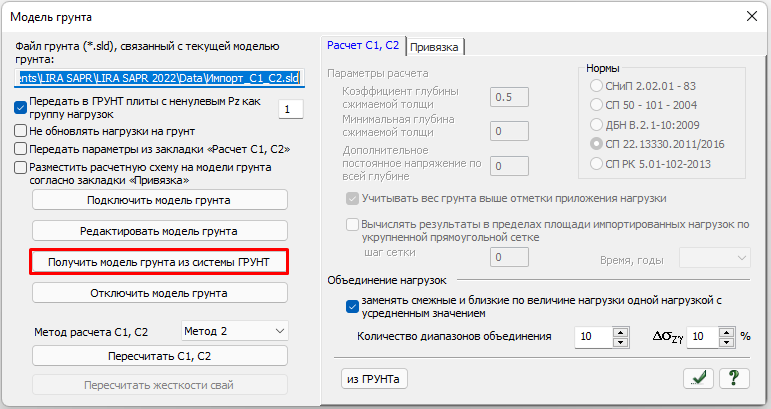This screenshot has width=771, height=409.
Task: Click 'Получить модель грунта из системы ГРУНТ'
Action: [x=160, y=262]
